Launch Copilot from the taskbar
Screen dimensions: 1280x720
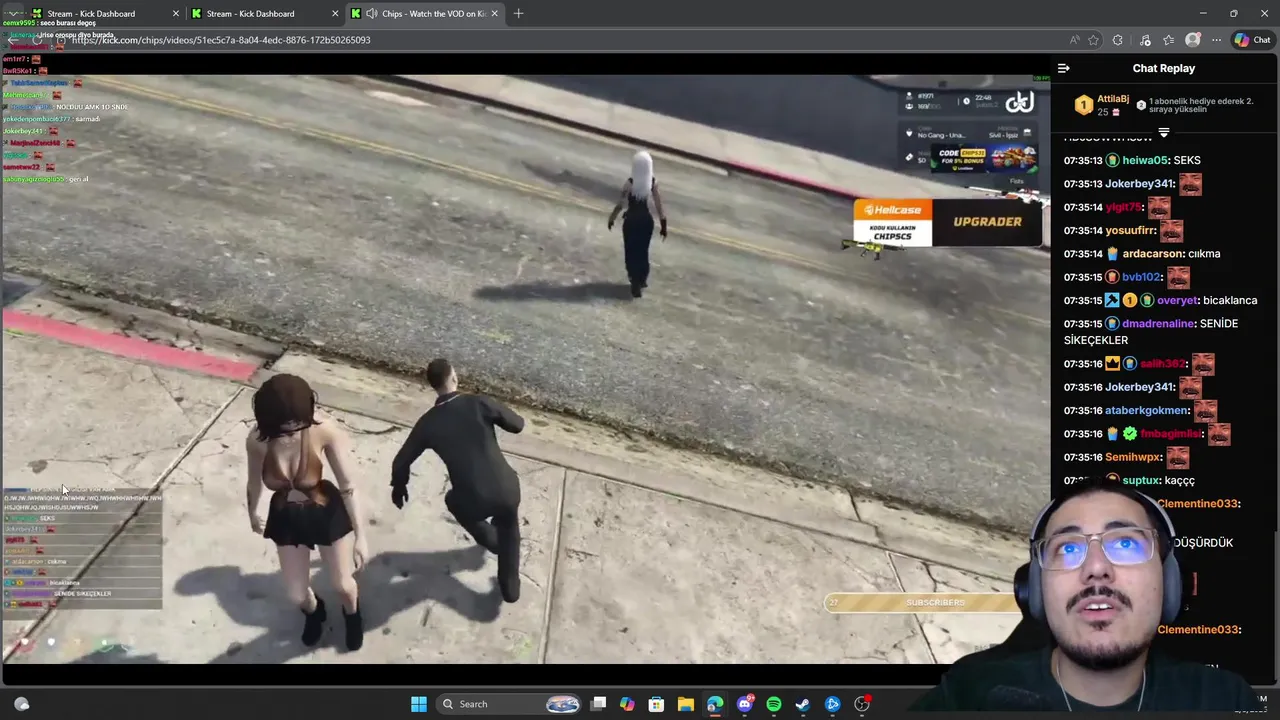[627, 704]
